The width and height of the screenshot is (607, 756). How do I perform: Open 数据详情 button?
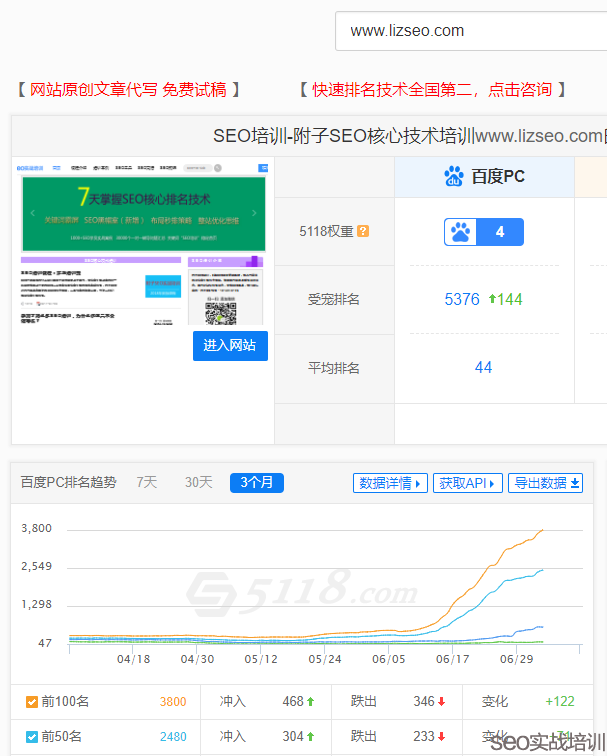390,483
